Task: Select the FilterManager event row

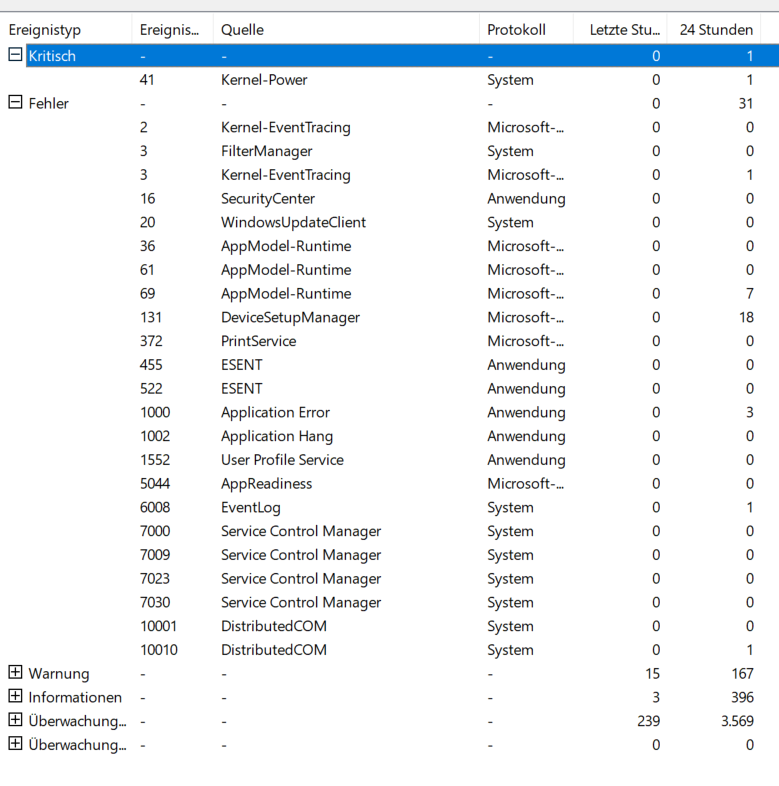Action: click(x=390, y=151)
